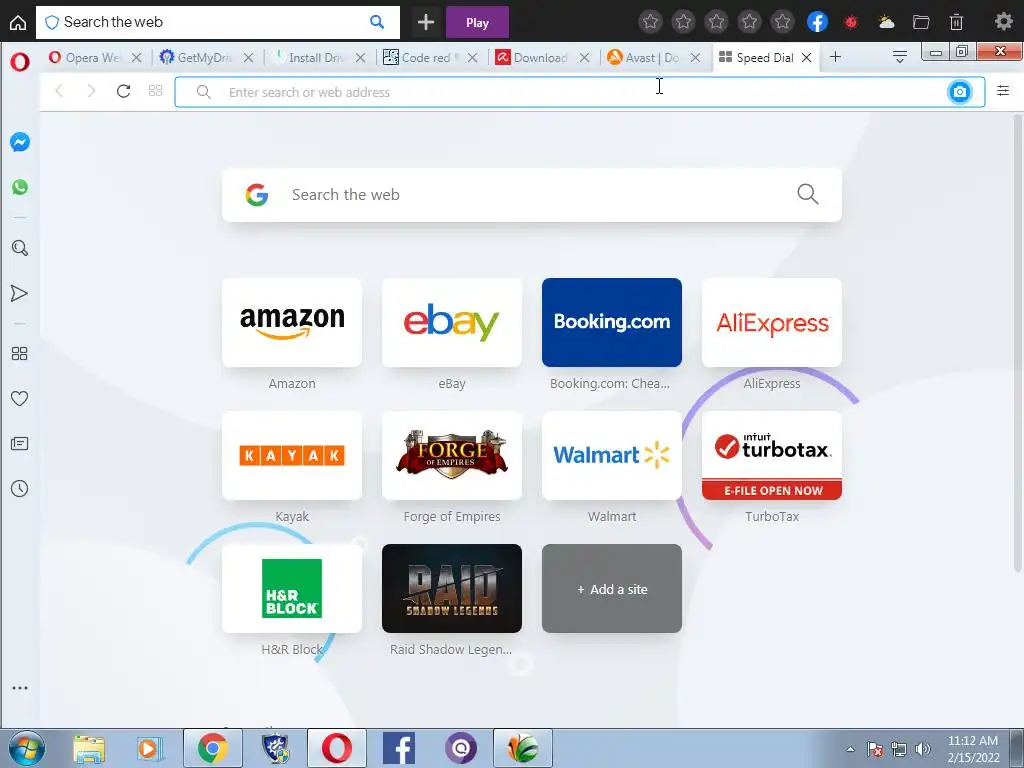Open the folder icon in top toolbar
Viewport: 1024px width, 768px height.
pos(921,22)
